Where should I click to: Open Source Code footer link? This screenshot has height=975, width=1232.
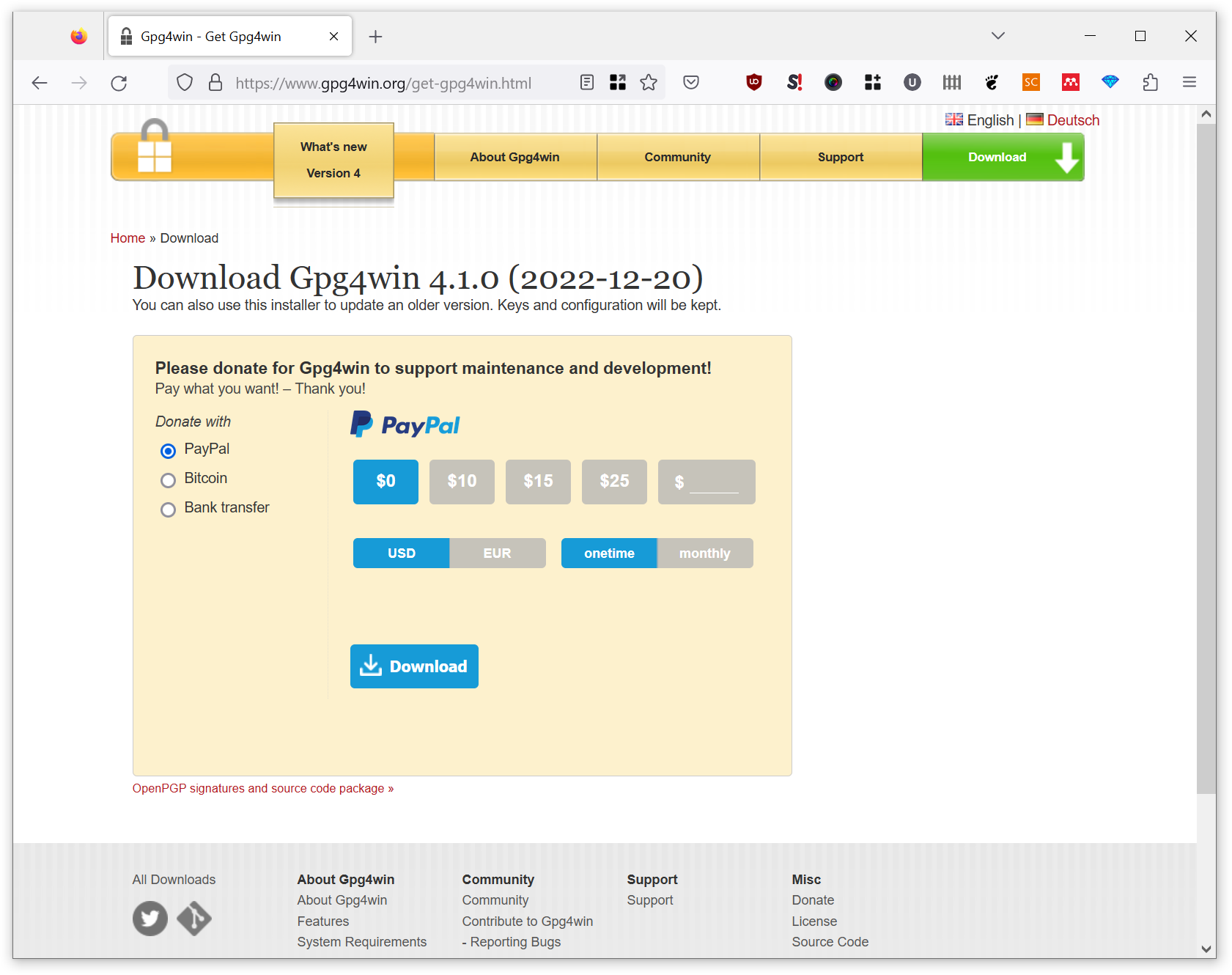click(830, 942)
